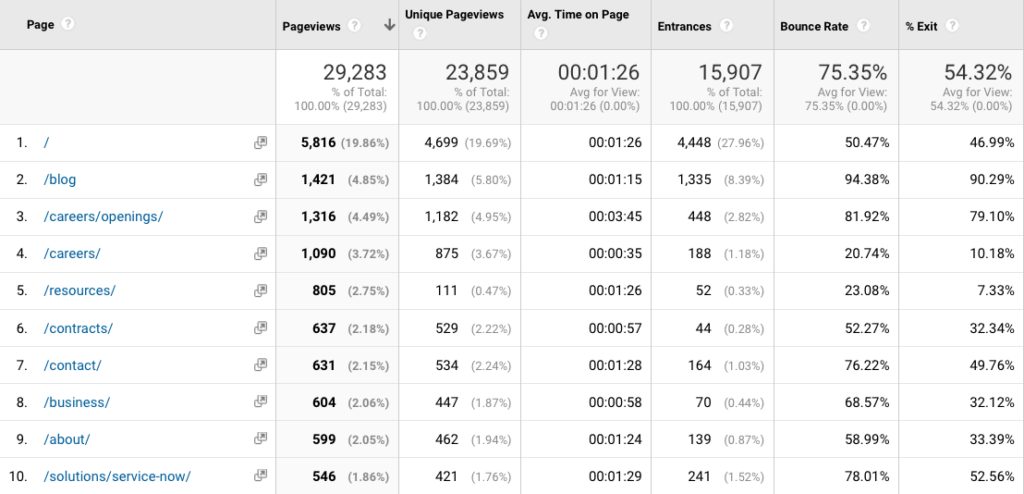Screen dimensions: 1024x494
Task: Sort by Avg. Time on Page header
Action: coord(578,14)
